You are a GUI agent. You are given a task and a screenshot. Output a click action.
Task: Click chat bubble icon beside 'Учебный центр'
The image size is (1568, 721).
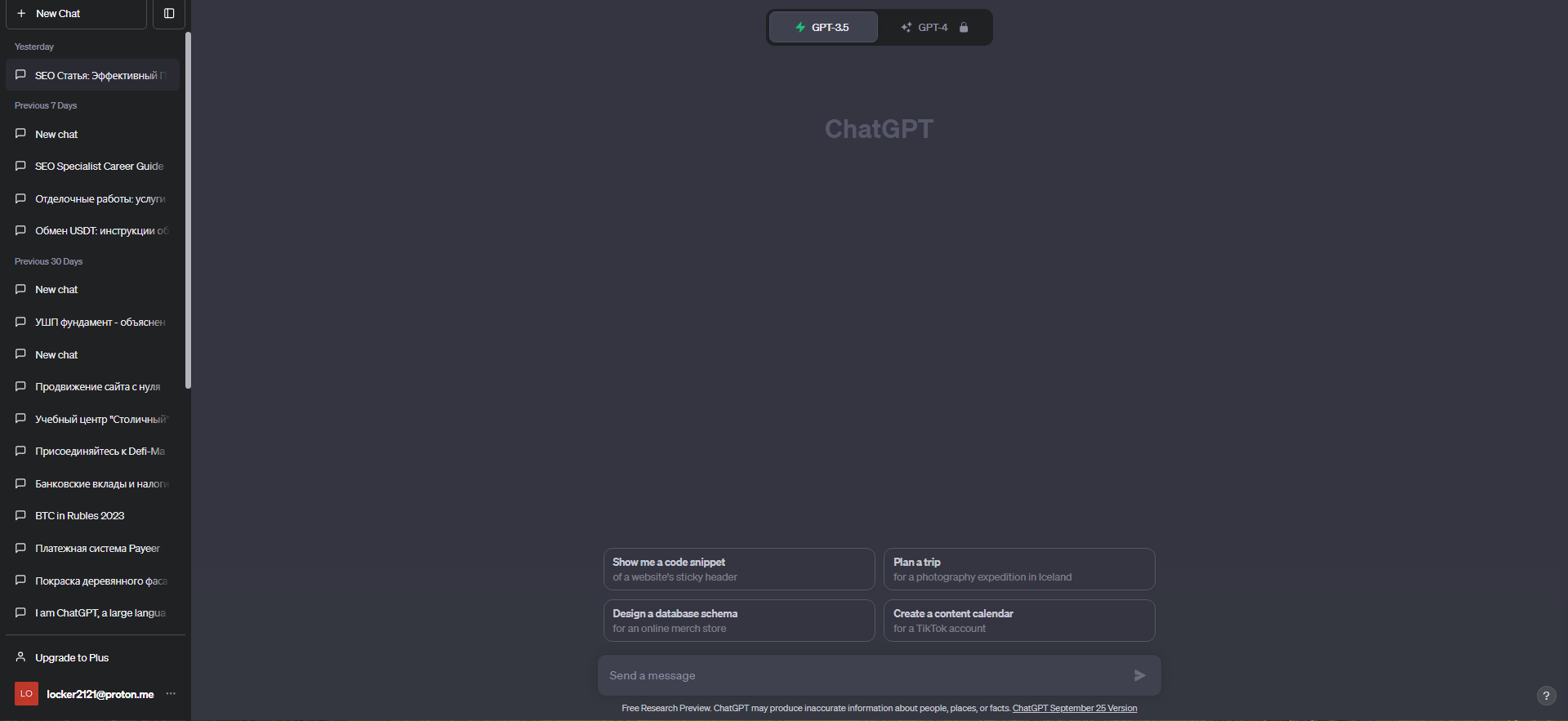[x=20, y=419]
